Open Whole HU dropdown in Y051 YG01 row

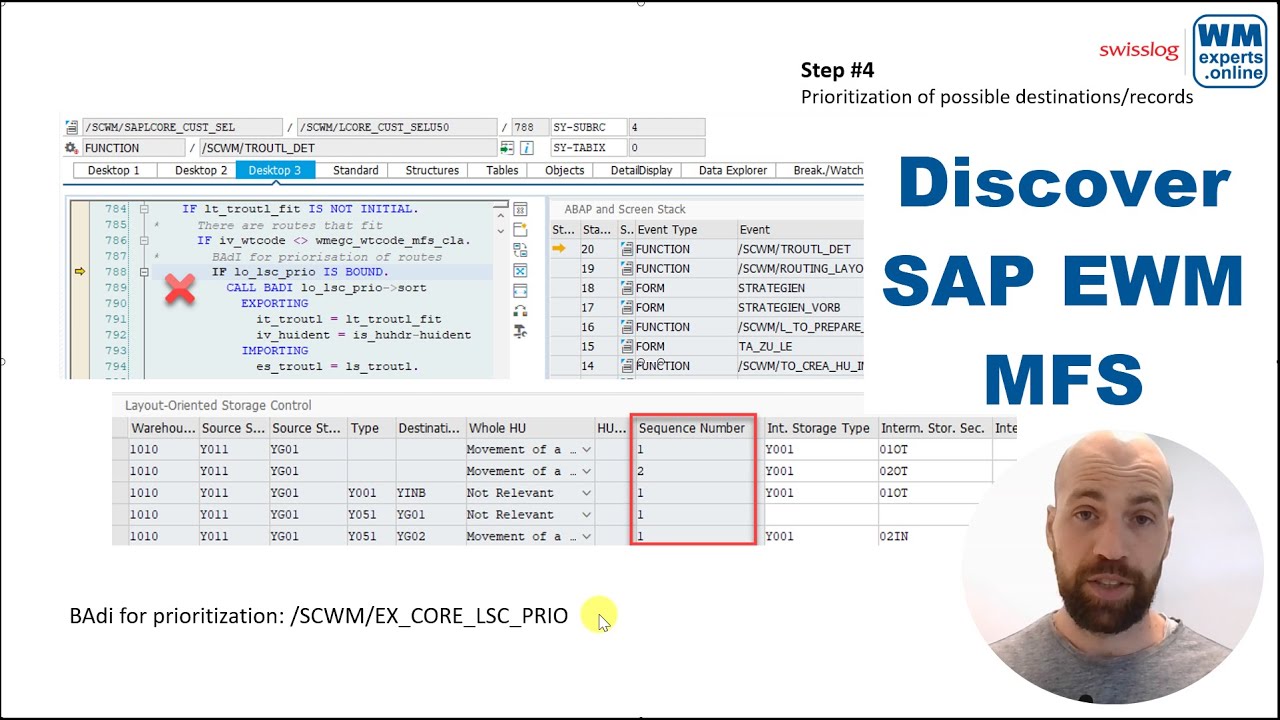click(x=586, y=515)
